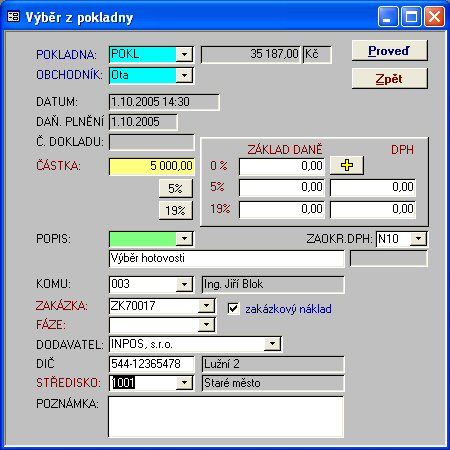The width and height of the screenshot is (450, 450).
Task: Open the ZAKÁZKA ZK70017 dropdown
Action: 206,305
